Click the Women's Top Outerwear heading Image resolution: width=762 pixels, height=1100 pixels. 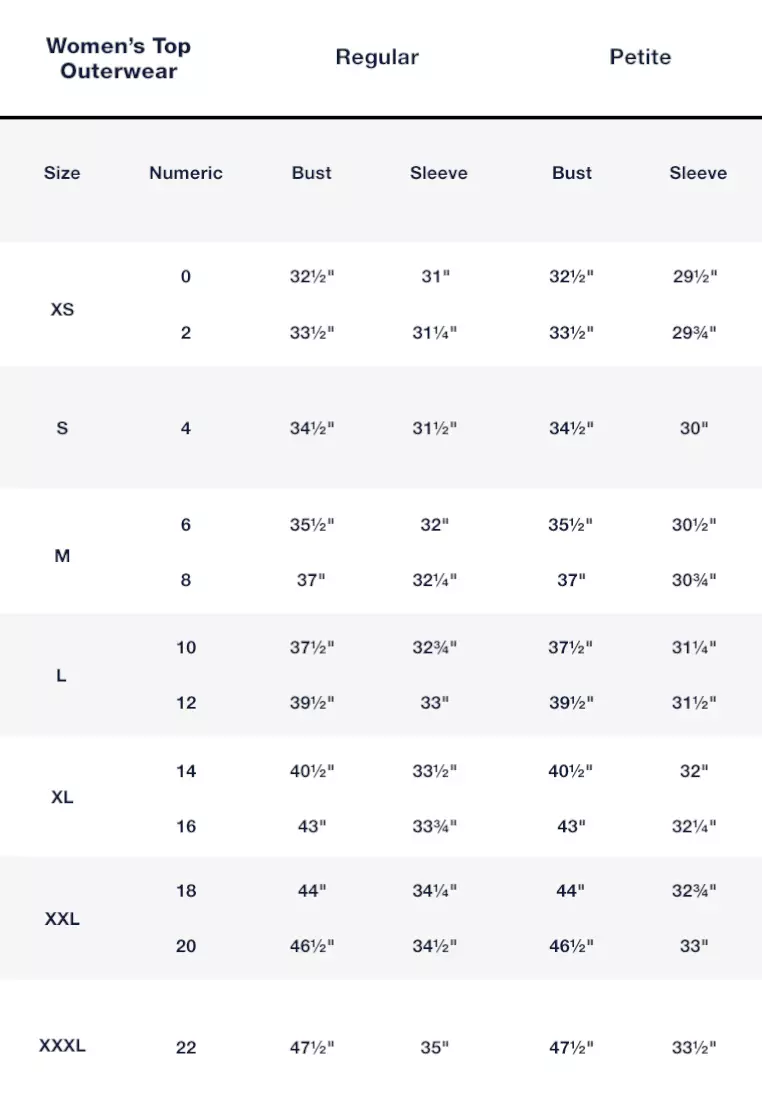click(x=118, y=58)
